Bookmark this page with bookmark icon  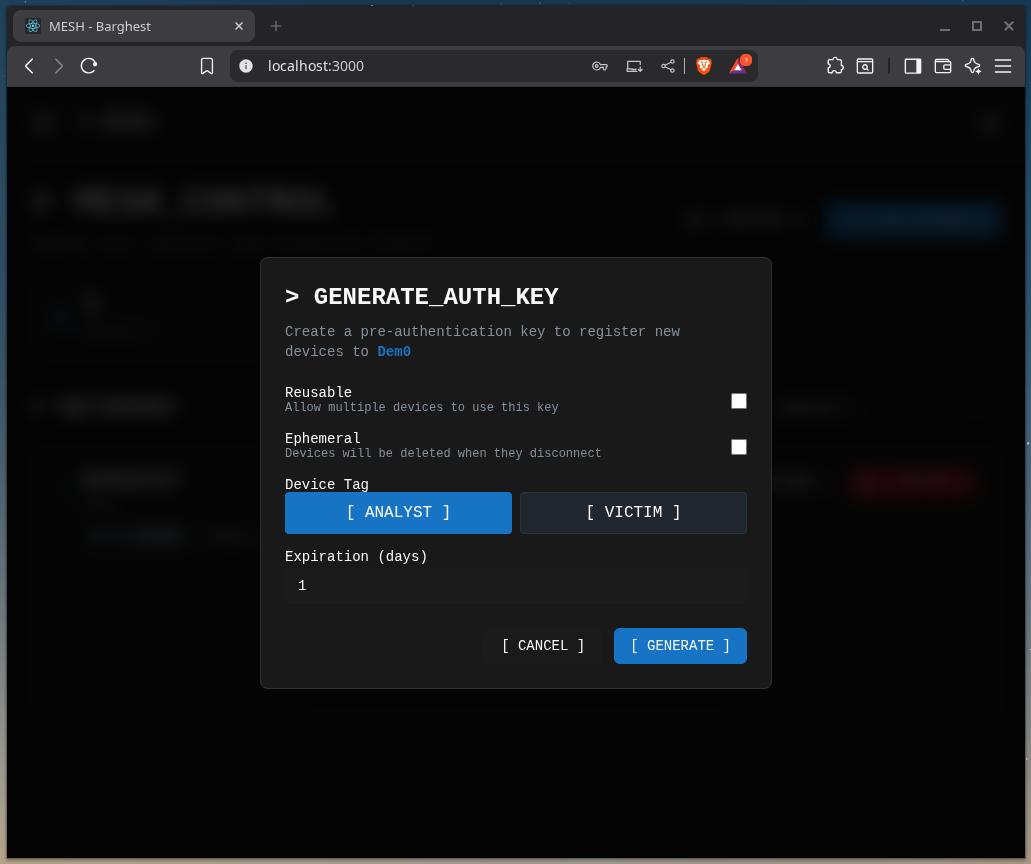pyautogui.click(x=207, y=66)
